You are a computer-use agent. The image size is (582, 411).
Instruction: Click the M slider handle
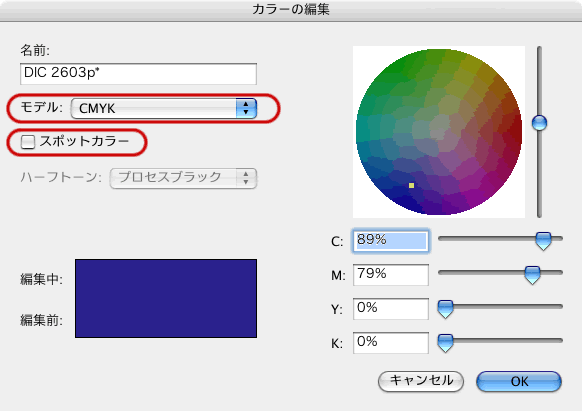[532, 275]
